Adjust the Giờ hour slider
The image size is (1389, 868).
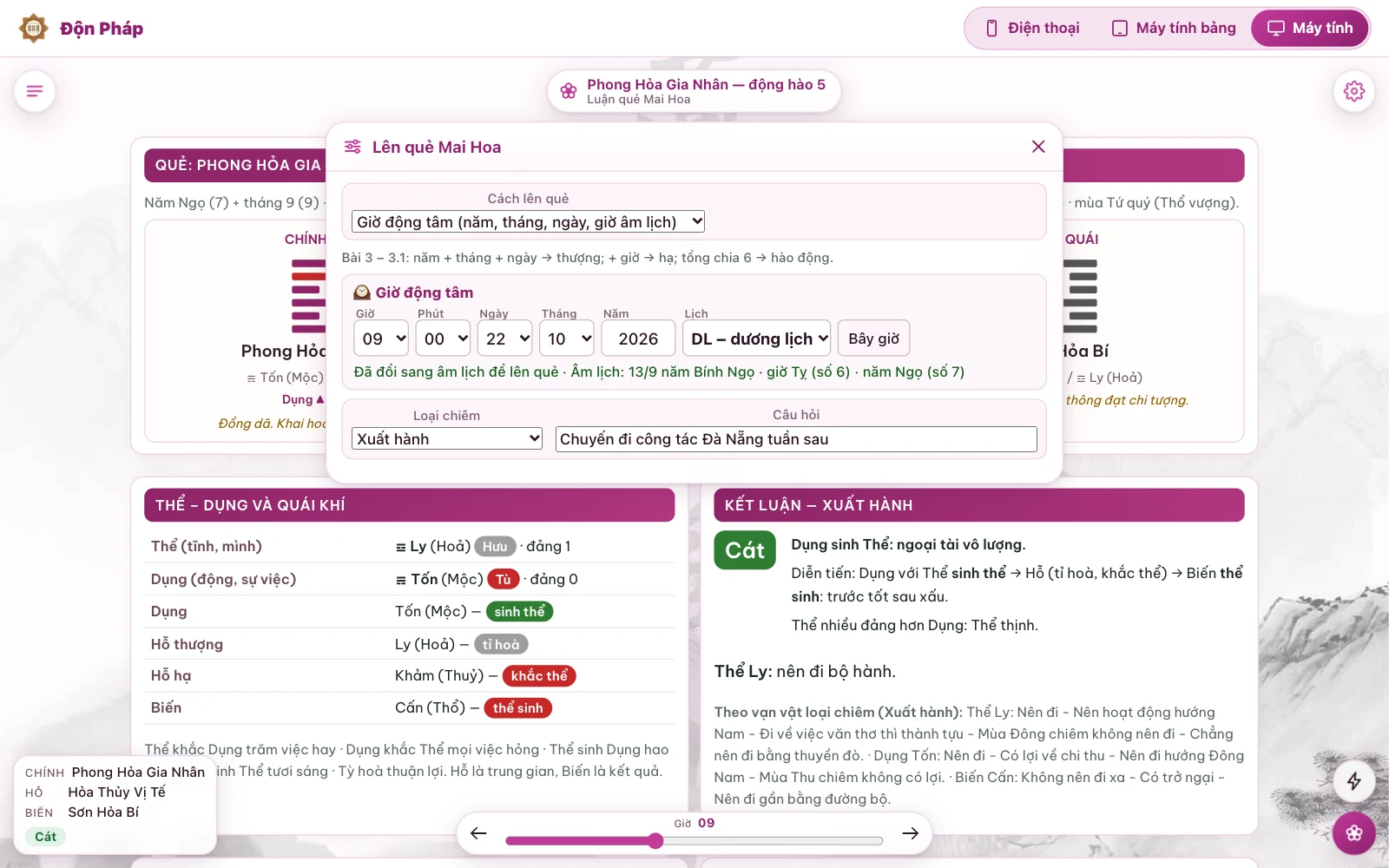[694, 840]
